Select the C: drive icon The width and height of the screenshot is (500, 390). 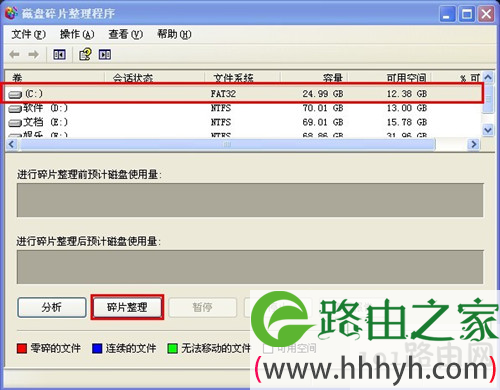pyautogui.click(x=15, y=95)
